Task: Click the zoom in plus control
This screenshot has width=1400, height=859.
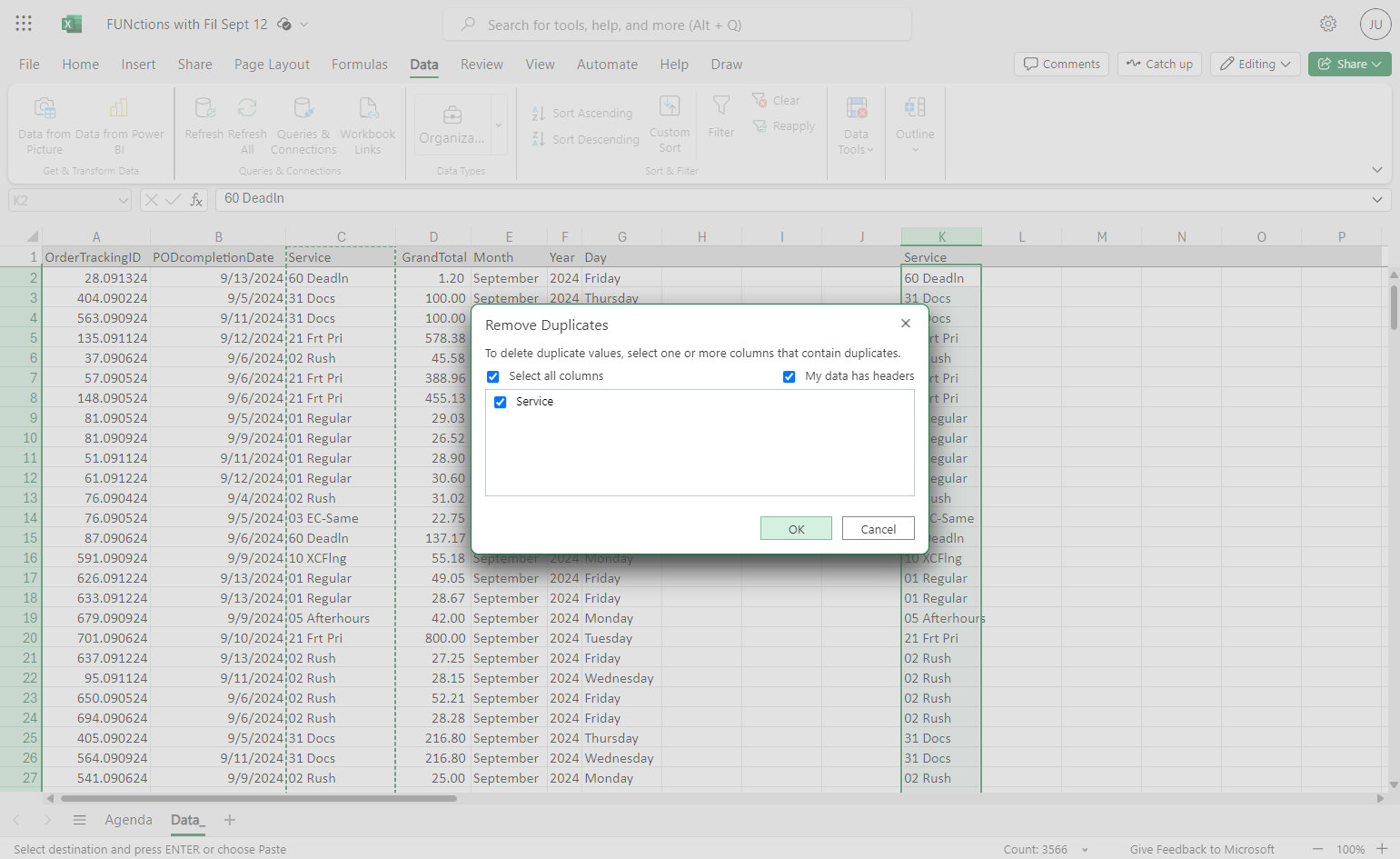Action: click(x=1382, y=849)
